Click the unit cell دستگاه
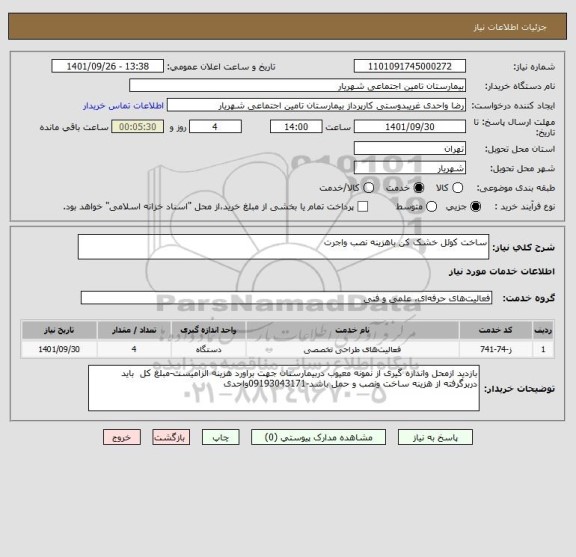Viewport: 576px width, 557px height. click(208, 349)
